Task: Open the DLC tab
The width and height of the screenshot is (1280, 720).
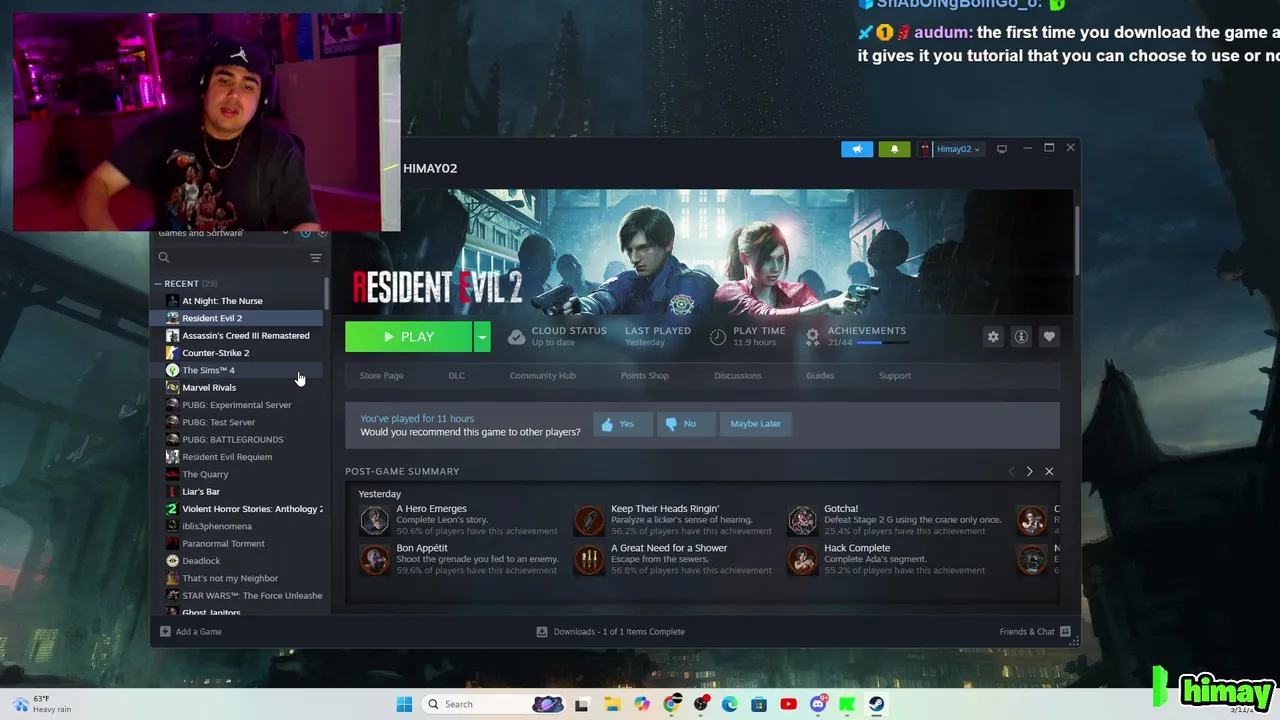Action: (456, 376)
